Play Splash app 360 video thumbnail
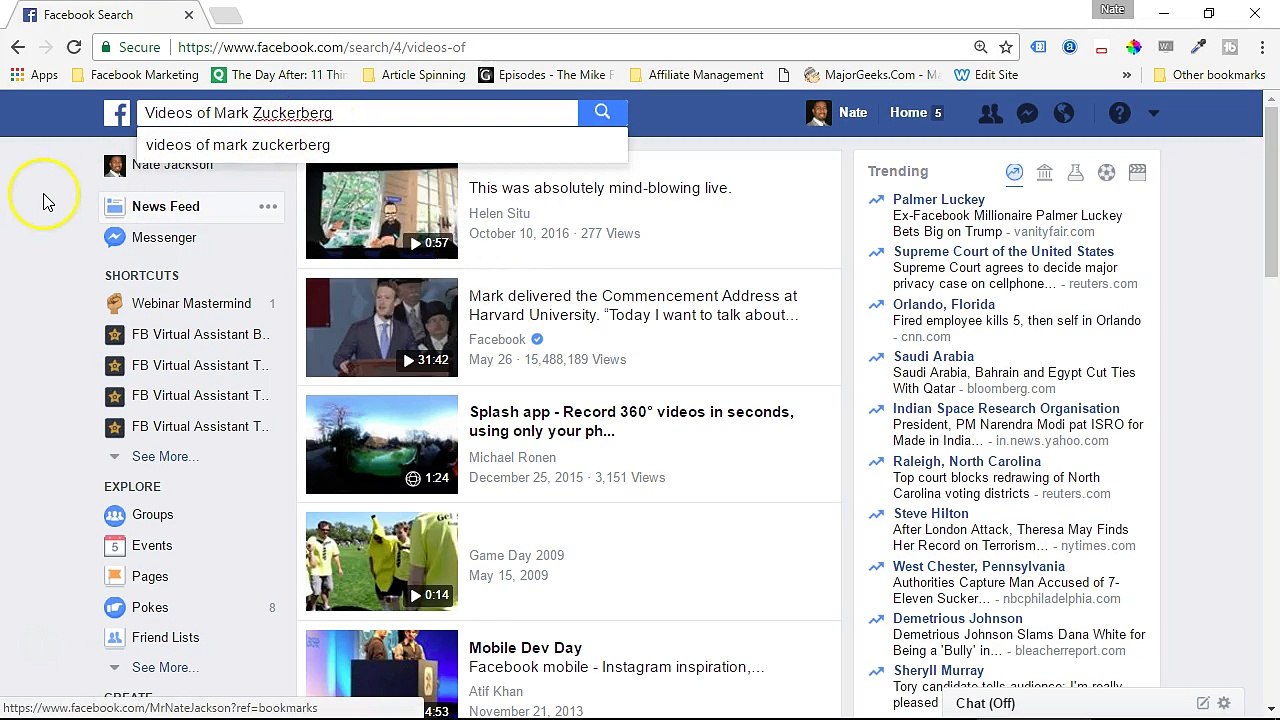This screenshot has width=1280, height=720. point(382,444)
